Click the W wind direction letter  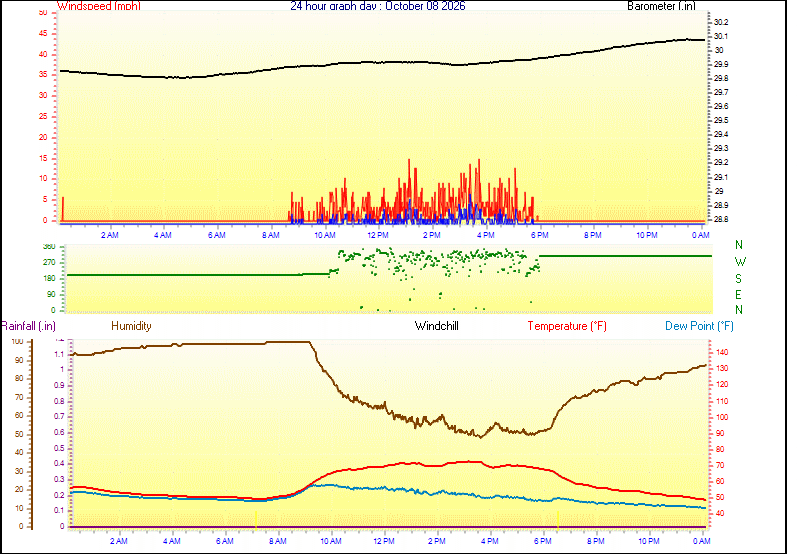pos(740,262)
